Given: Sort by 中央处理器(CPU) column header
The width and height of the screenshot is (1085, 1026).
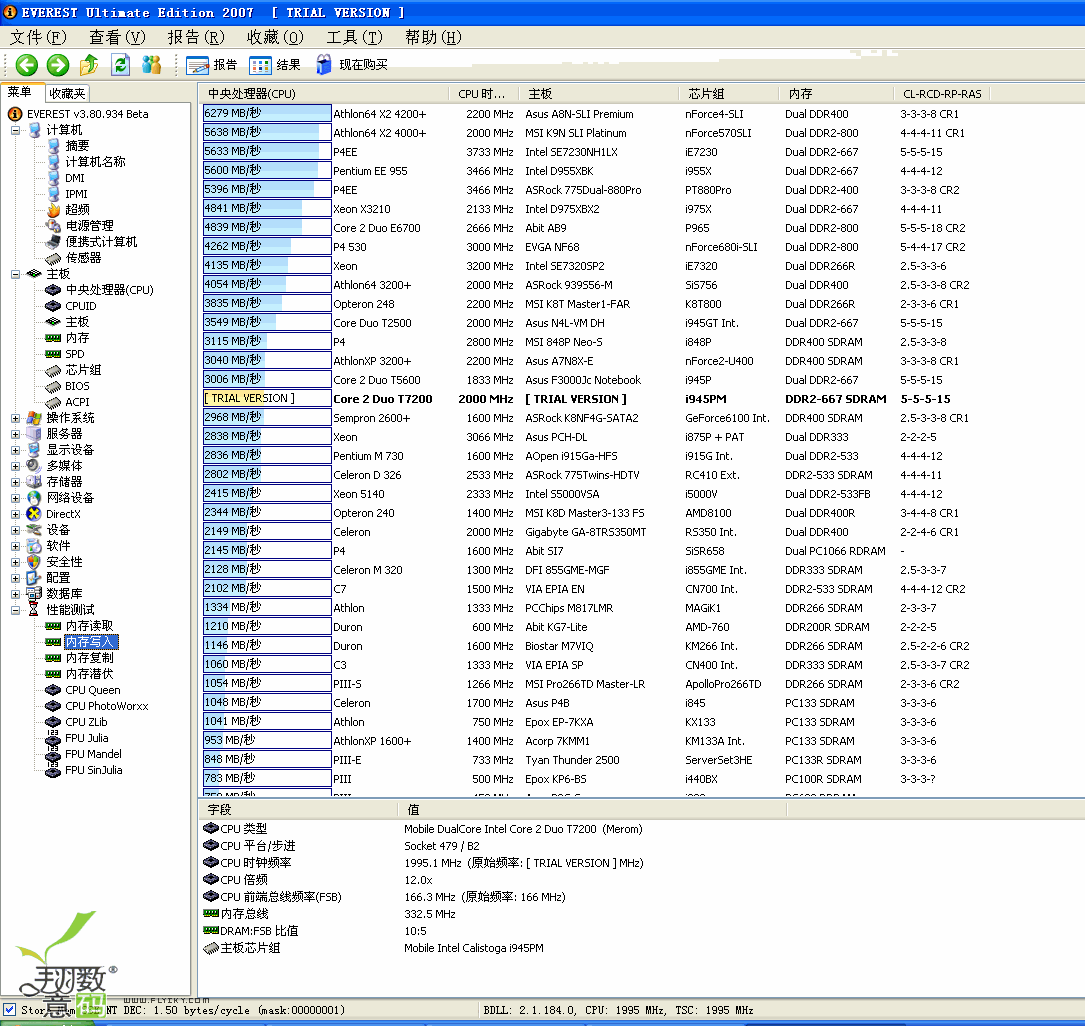Looking at the screenshot, I should (x=324, y=93).
